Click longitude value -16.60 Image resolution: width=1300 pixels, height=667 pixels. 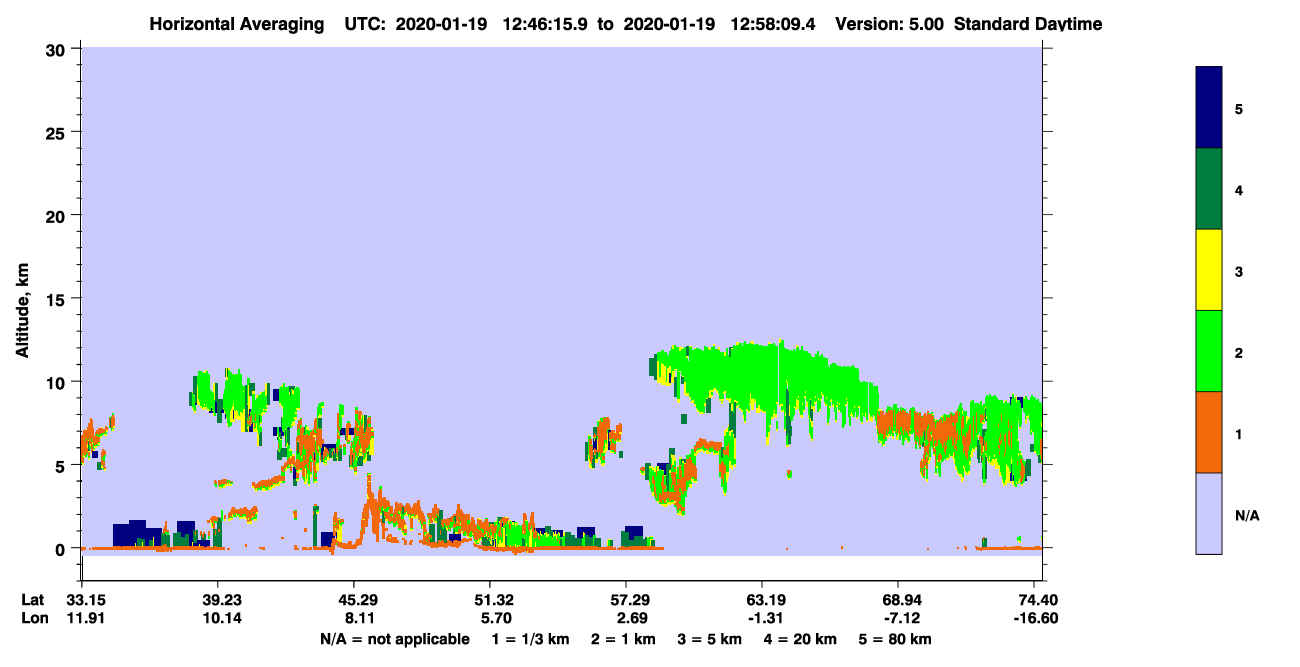[x=1037, y=618]
